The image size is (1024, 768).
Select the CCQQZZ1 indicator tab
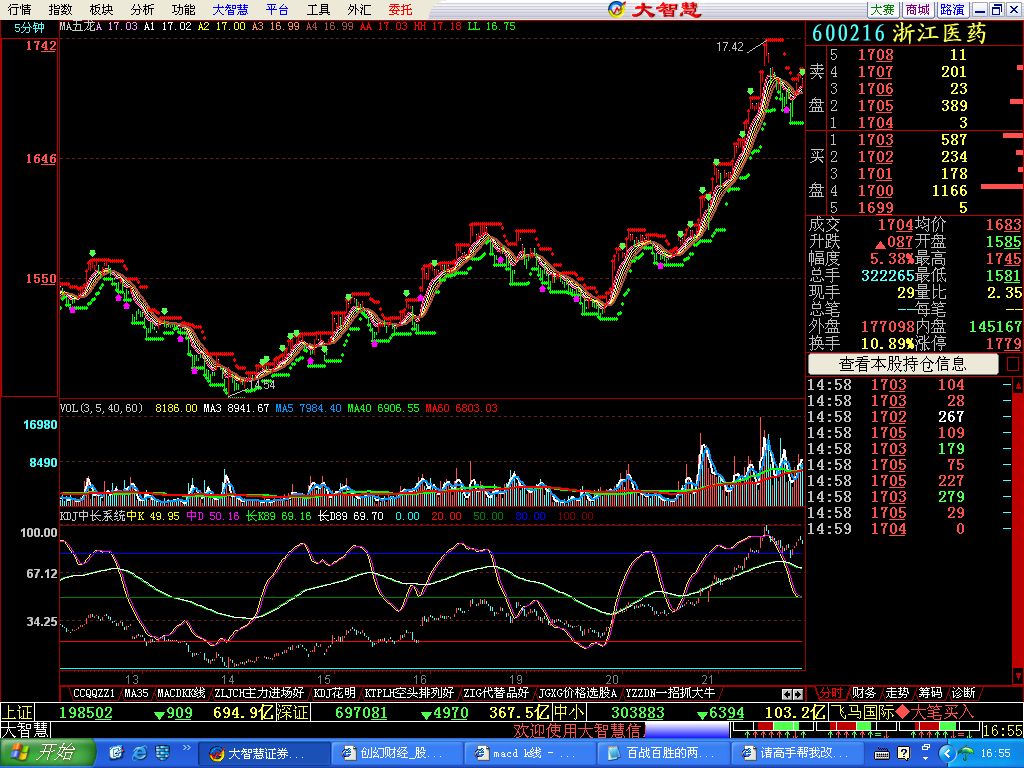(x=94, y=693)
